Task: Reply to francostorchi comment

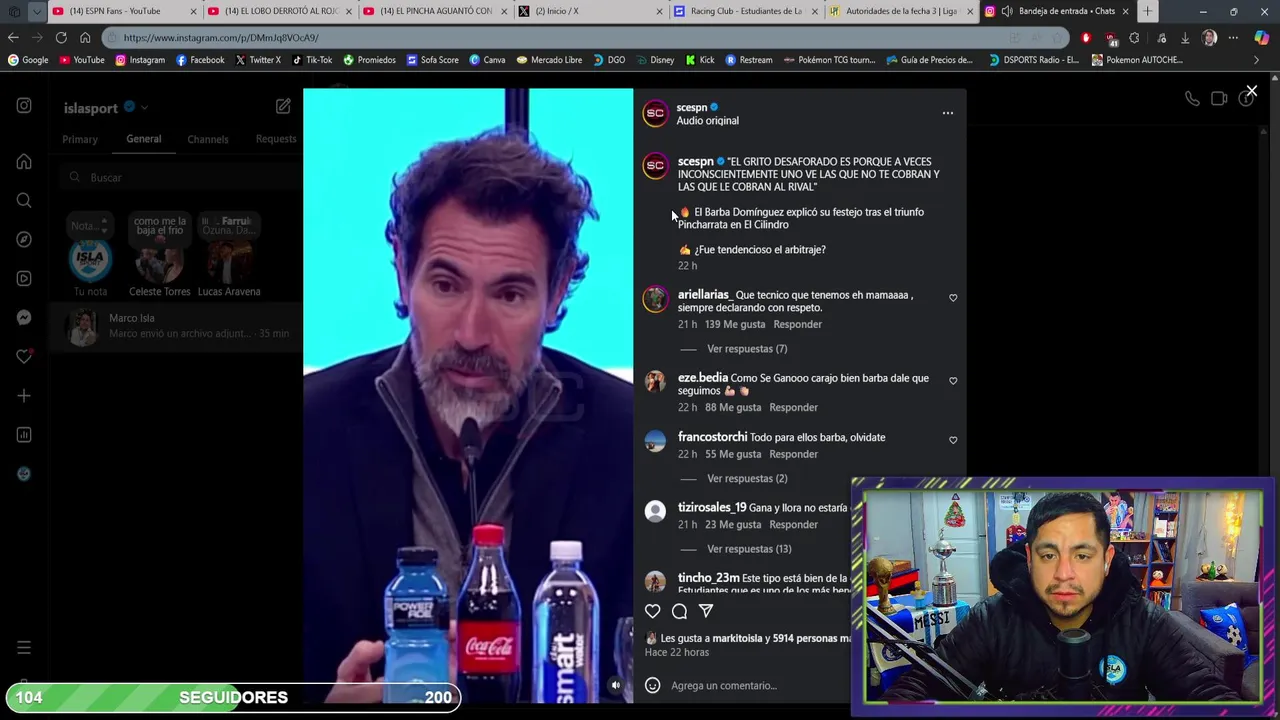Action: tap(793, 454)
